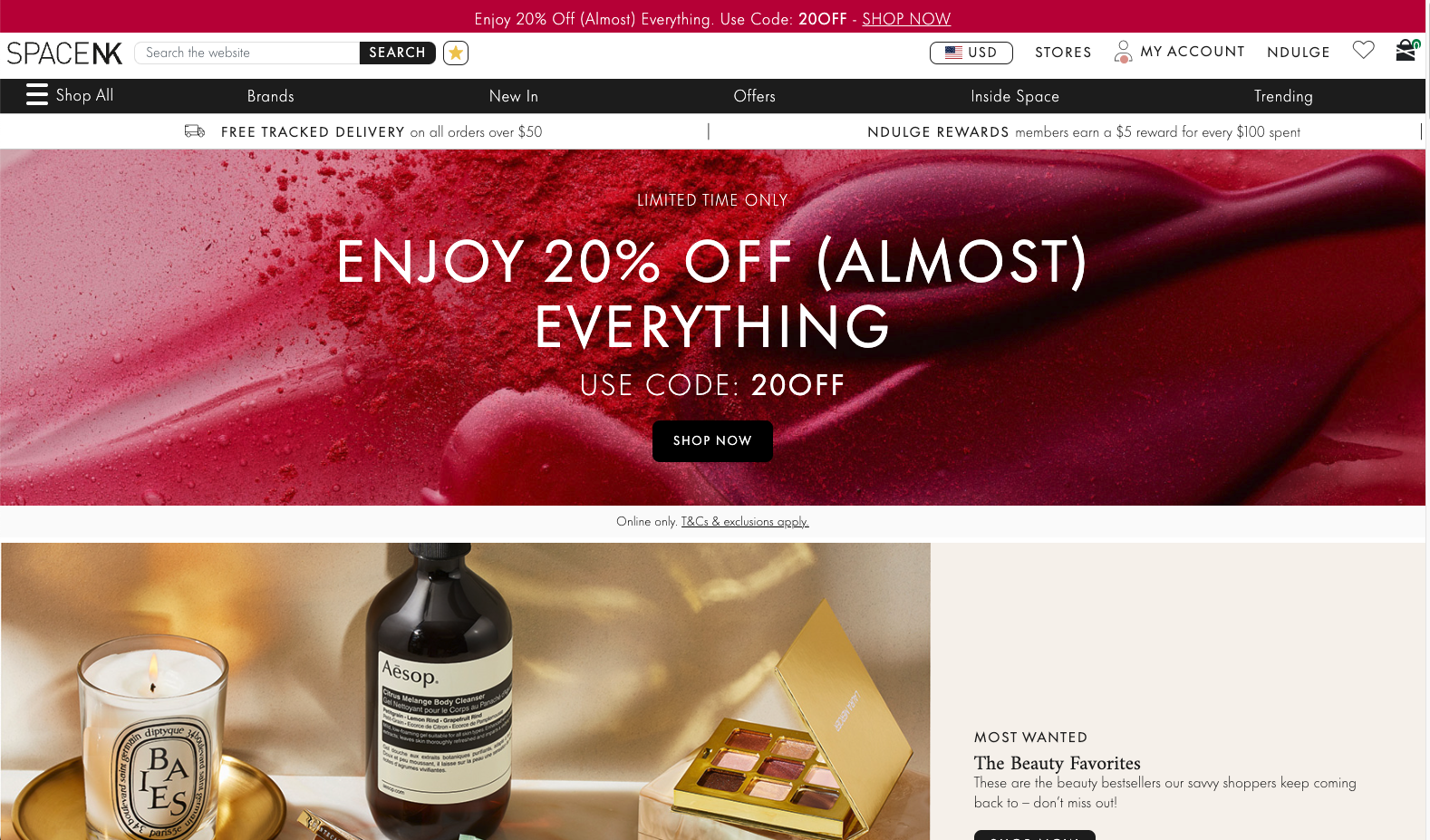
Task: Click SHOP NOW button on hero banner
Action: click(x=712, y=441)
